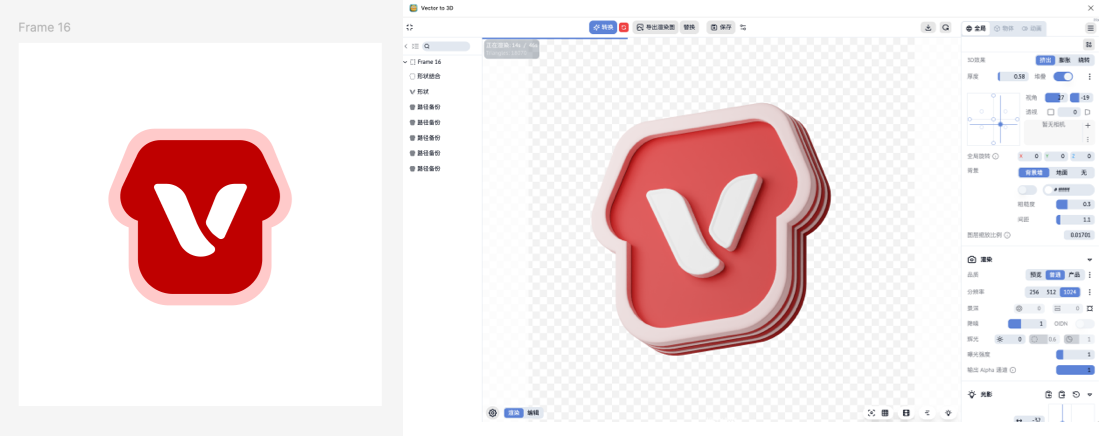Collapse the 光影 lighting section arrow
1099x436 pixels.
pos(1089,395)
